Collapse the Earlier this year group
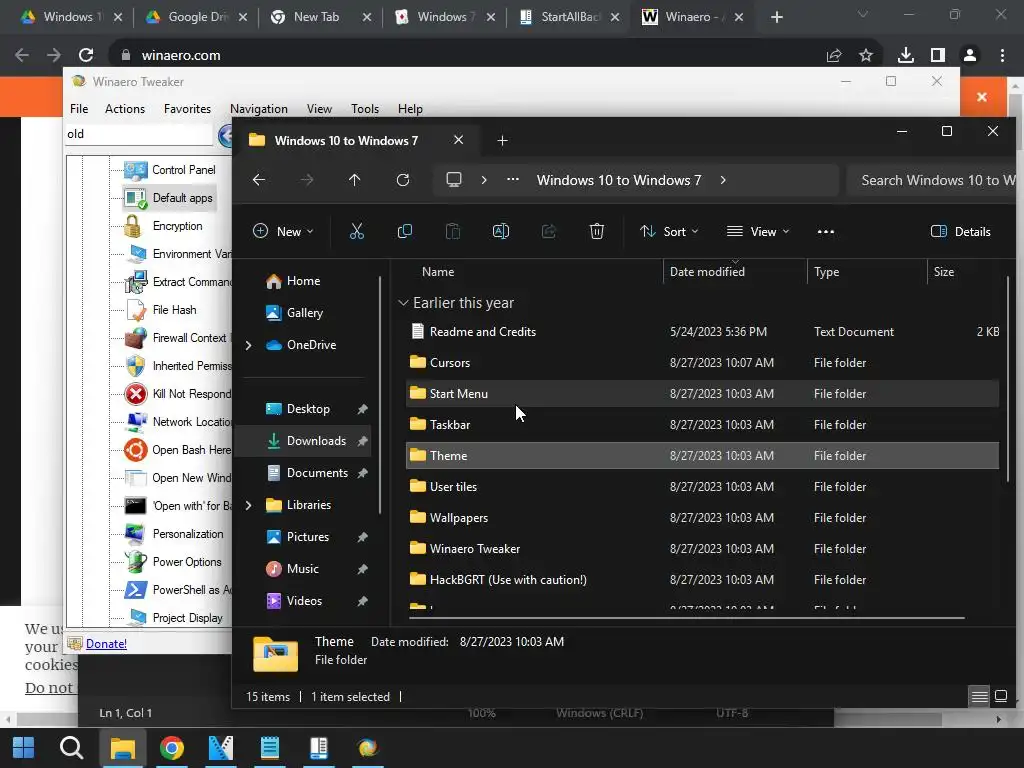This screenshot has height=768, width=1024. [404, 303]
